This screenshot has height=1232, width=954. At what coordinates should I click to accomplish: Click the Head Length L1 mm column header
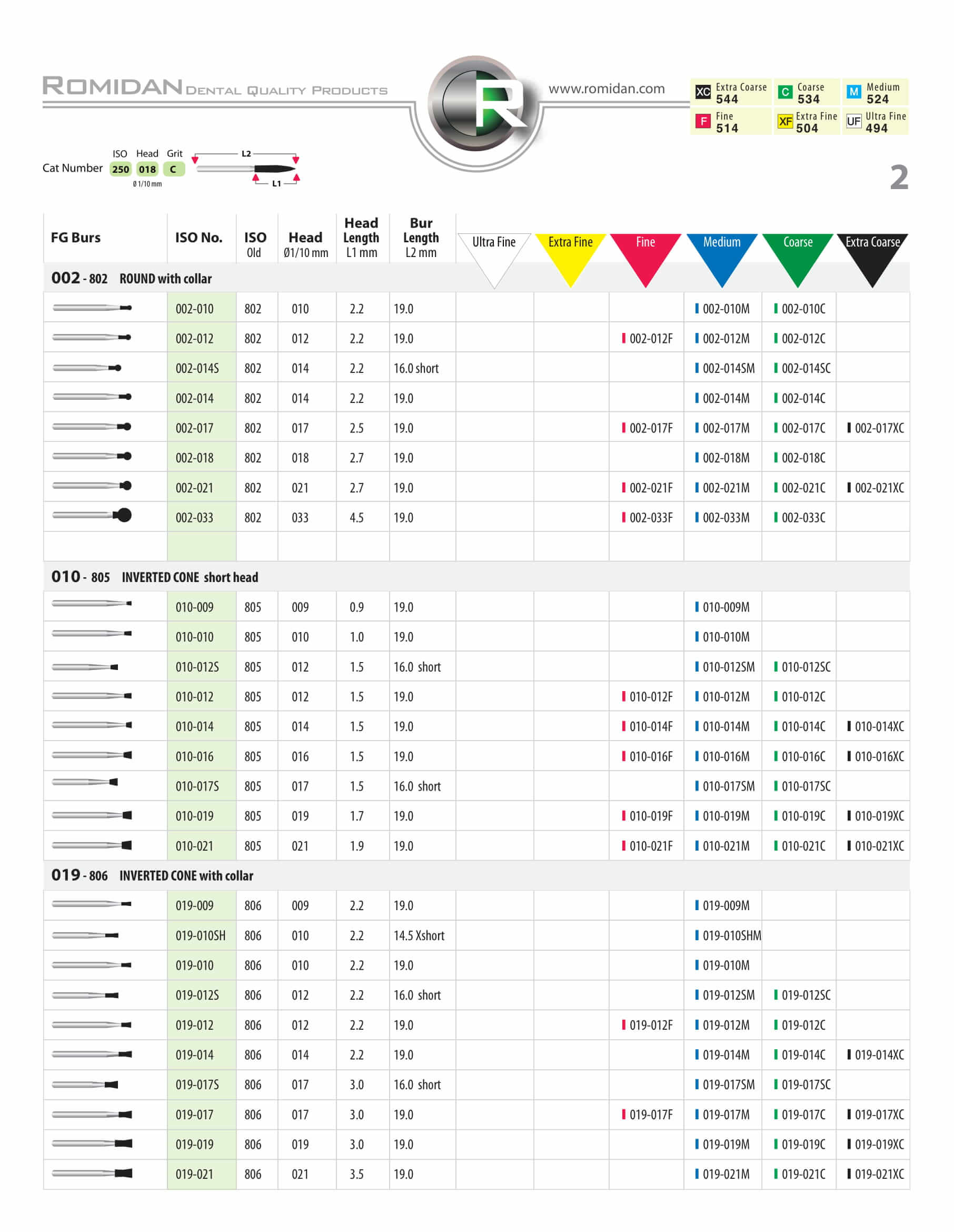click(x=361, y=238)
